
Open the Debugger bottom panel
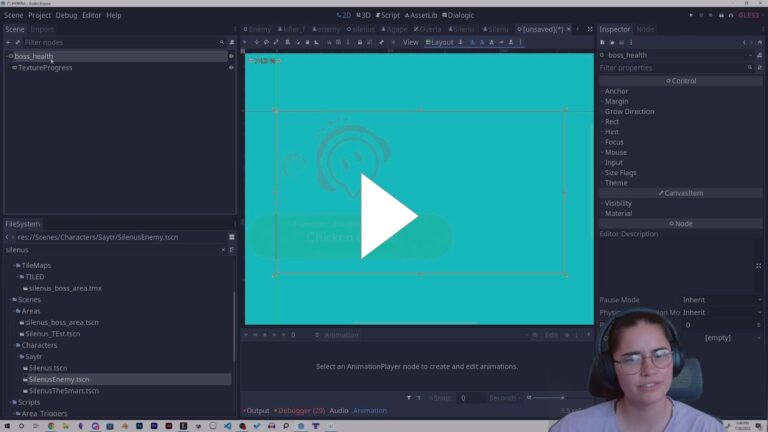pos(298,410)
